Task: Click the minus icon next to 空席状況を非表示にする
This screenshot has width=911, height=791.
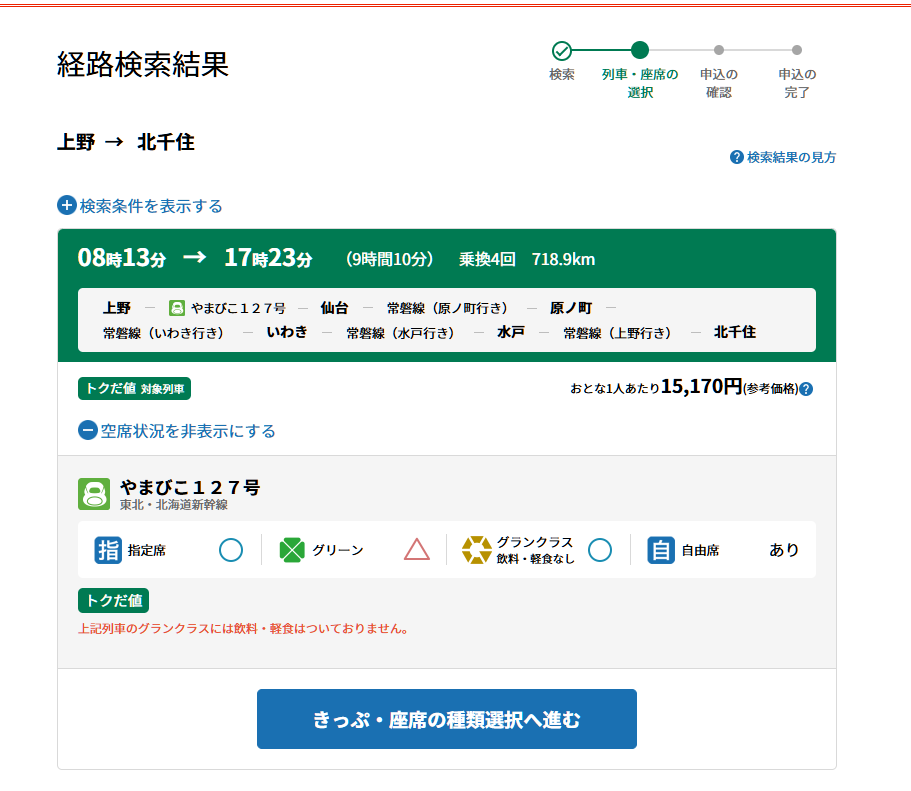Action: pyautogui.click(x=88, y=431)
